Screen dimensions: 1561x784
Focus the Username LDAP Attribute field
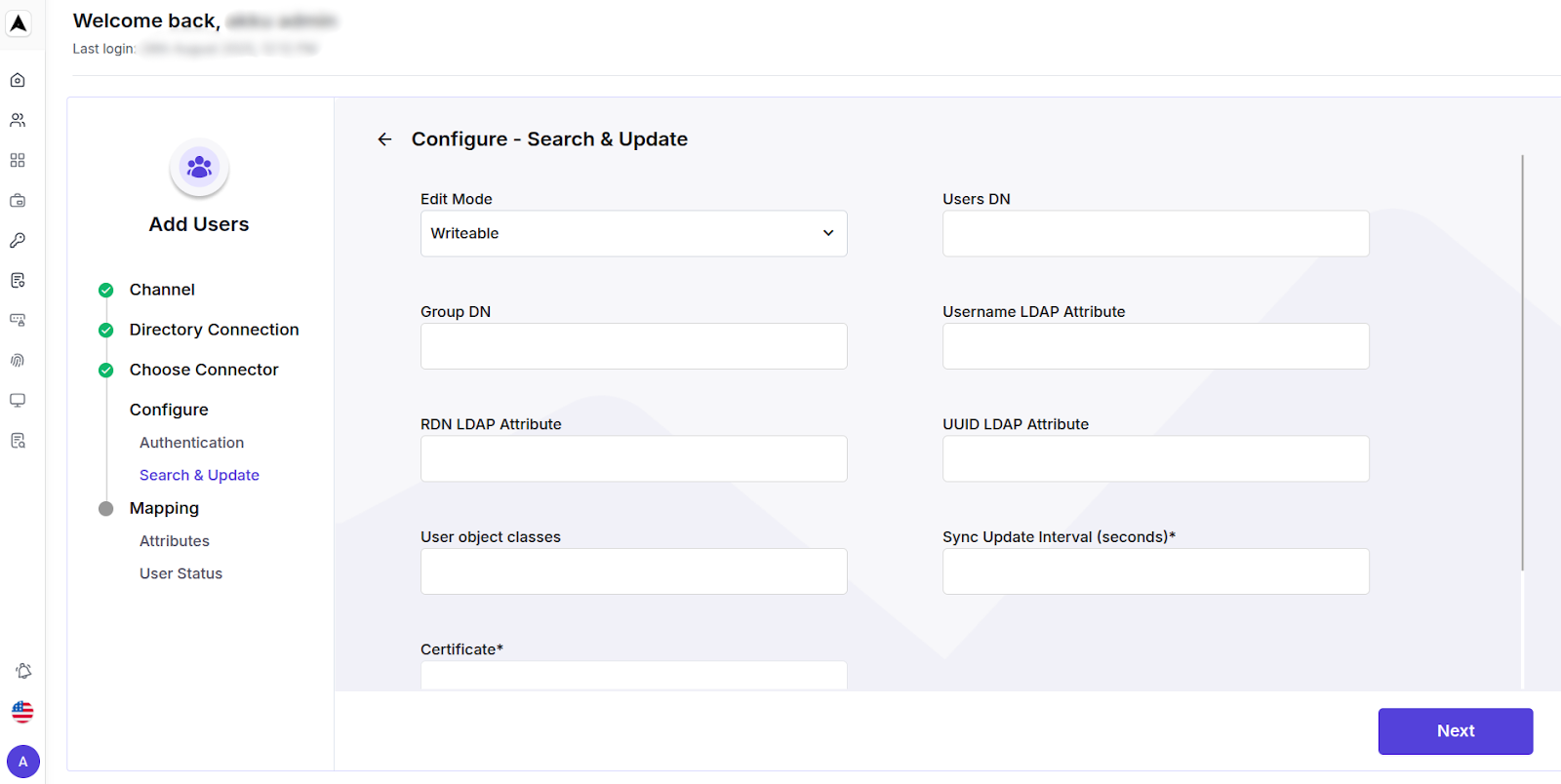click(x=1156, y=346)
